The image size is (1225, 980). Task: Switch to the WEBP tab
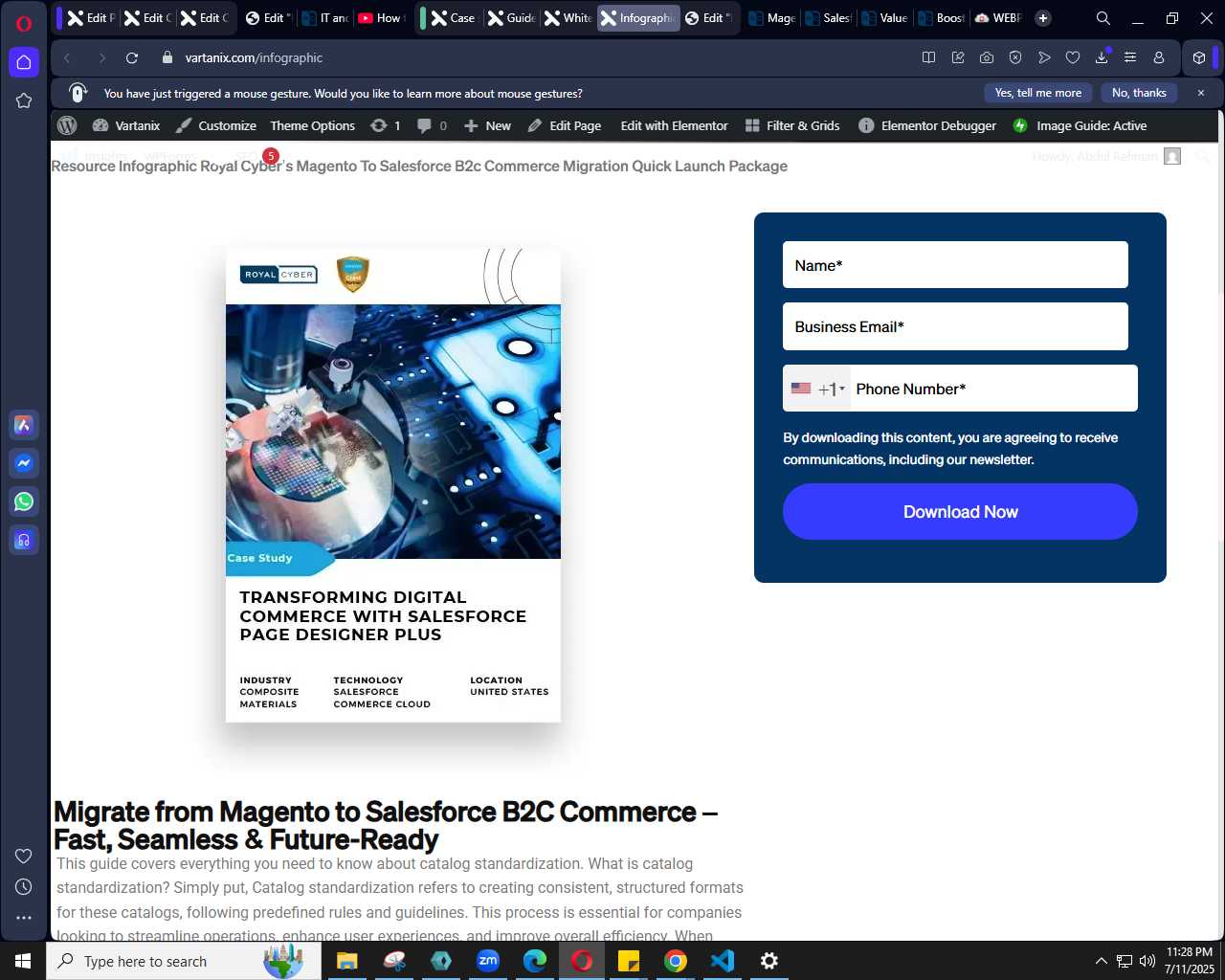tap(997, 18)
